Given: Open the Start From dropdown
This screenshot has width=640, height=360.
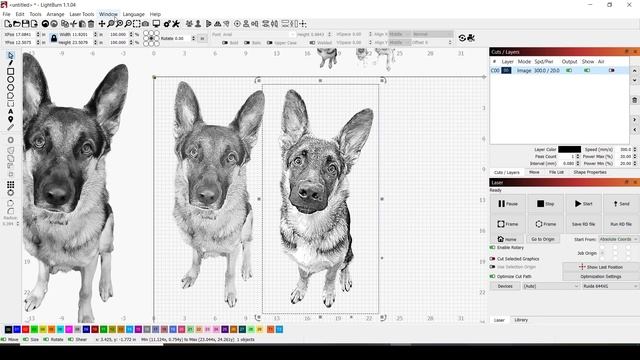Looking at the screenshot, I should point(618,239).
